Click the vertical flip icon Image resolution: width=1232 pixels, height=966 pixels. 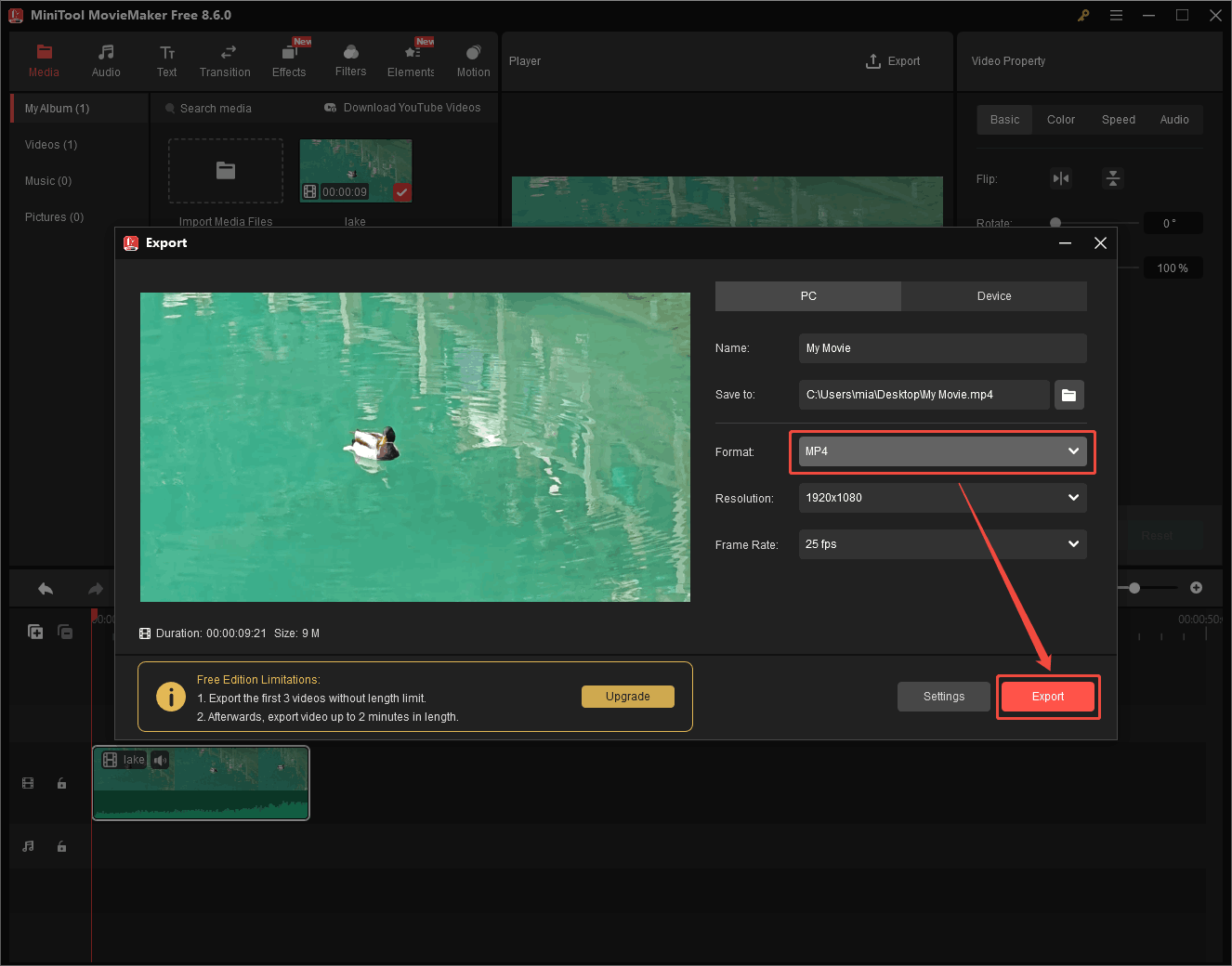(x=1113, y=178)
